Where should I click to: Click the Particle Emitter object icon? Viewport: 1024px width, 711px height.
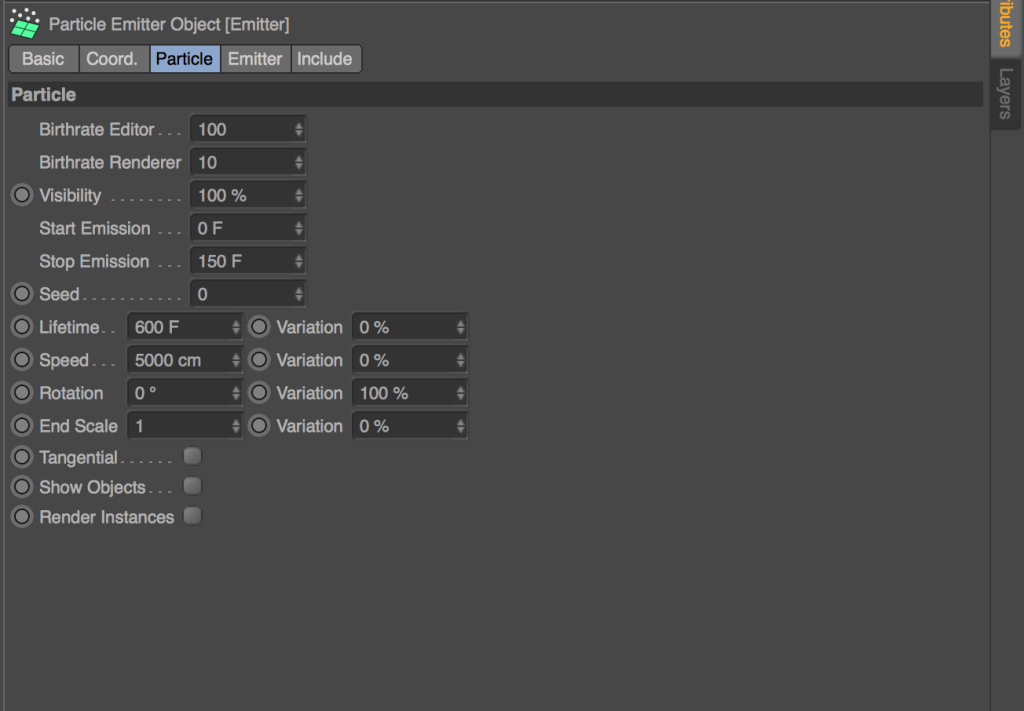[25, 24]
